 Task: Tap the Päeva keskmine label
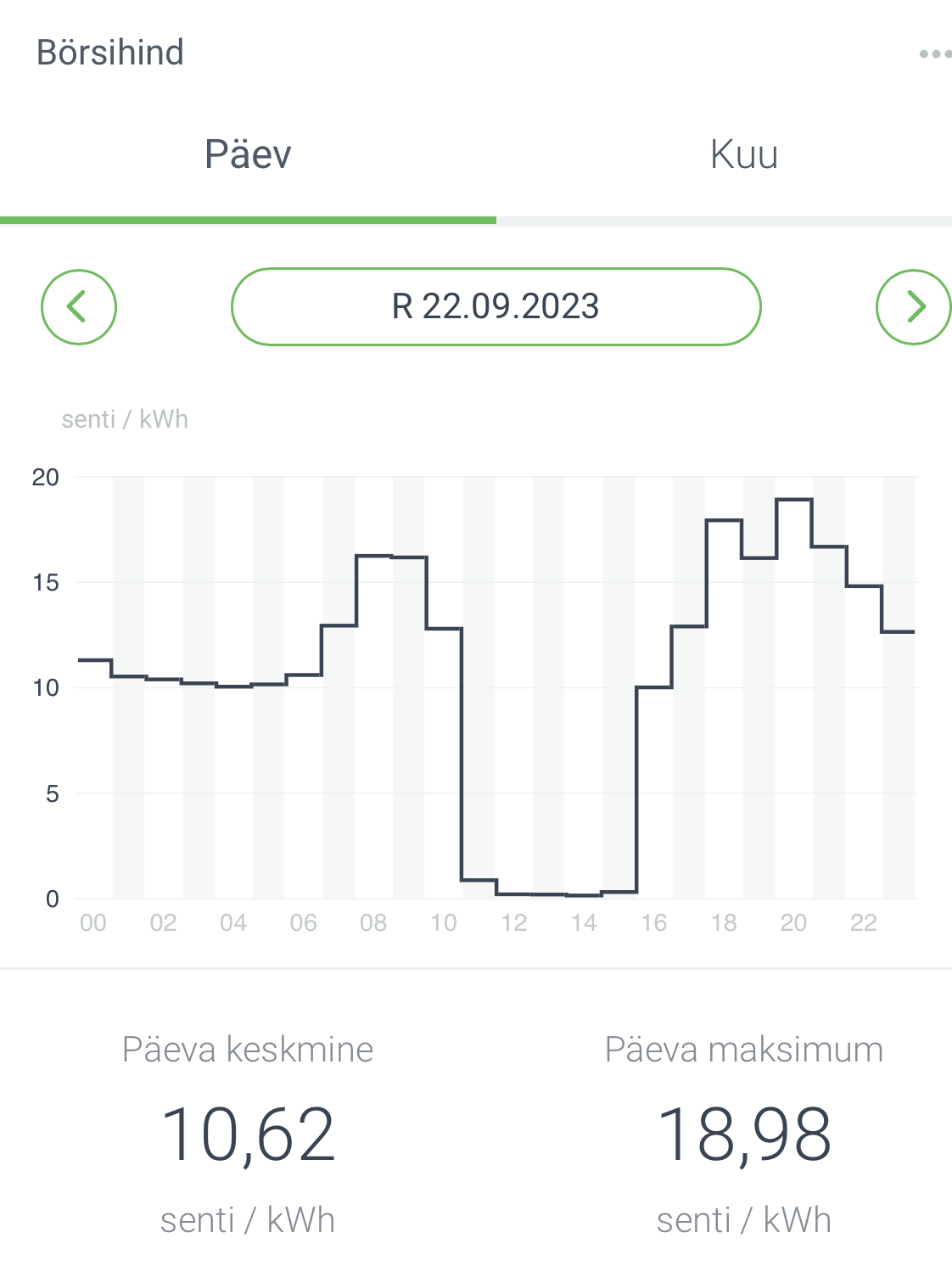coord(248,1050)
